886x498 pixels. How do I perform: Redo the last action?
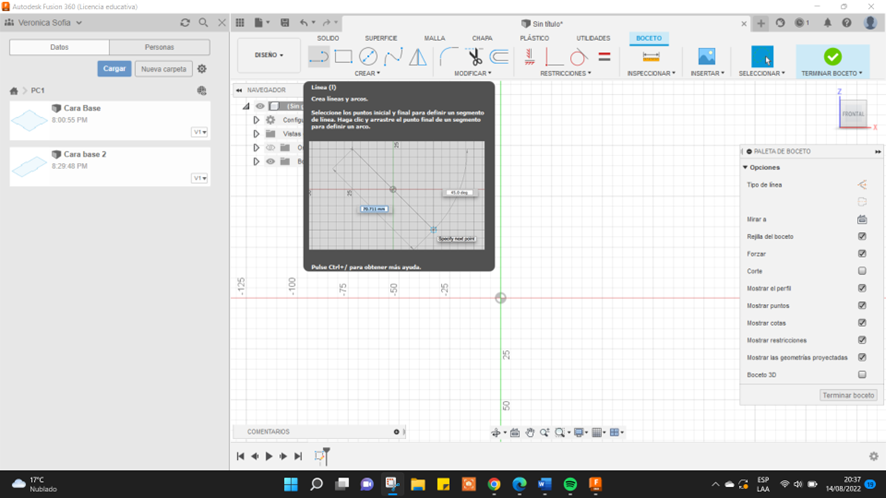[x=326, y=23]
